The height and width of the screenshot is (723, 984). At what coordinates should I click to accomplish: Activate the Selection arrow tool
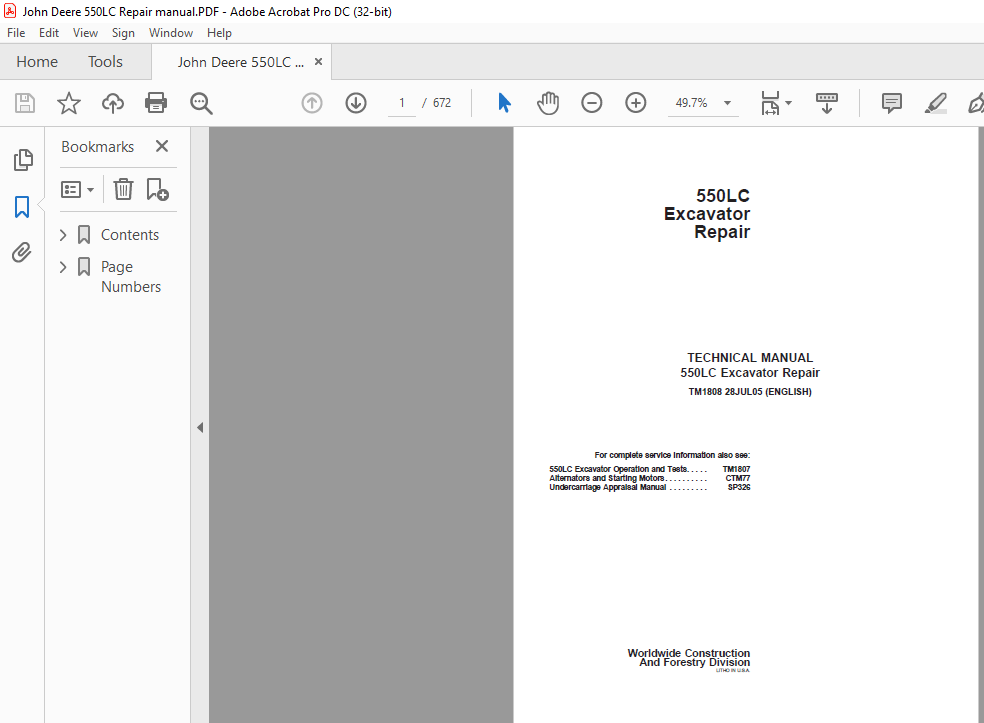504,102
